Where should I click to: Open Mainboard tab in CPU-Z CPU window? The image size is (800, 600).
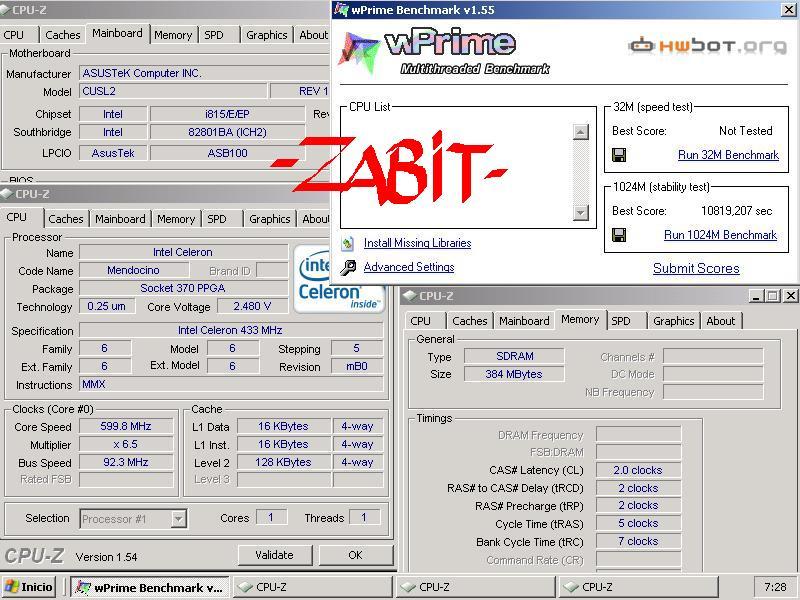point(120,219)
